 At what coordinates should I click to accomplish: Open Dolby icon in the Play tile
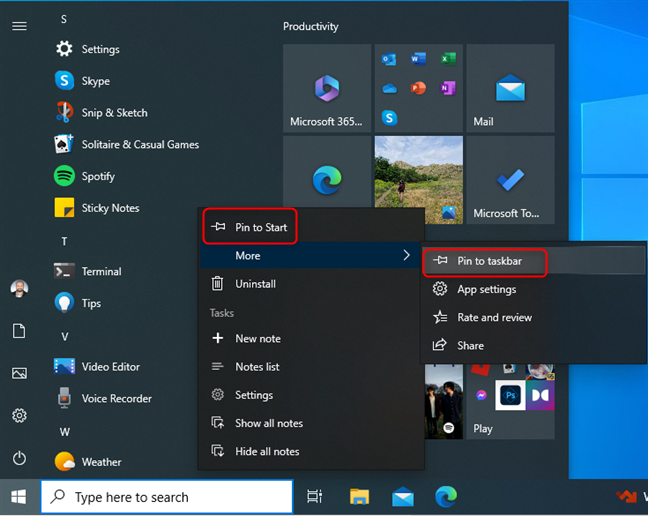(x=540, y=395)
